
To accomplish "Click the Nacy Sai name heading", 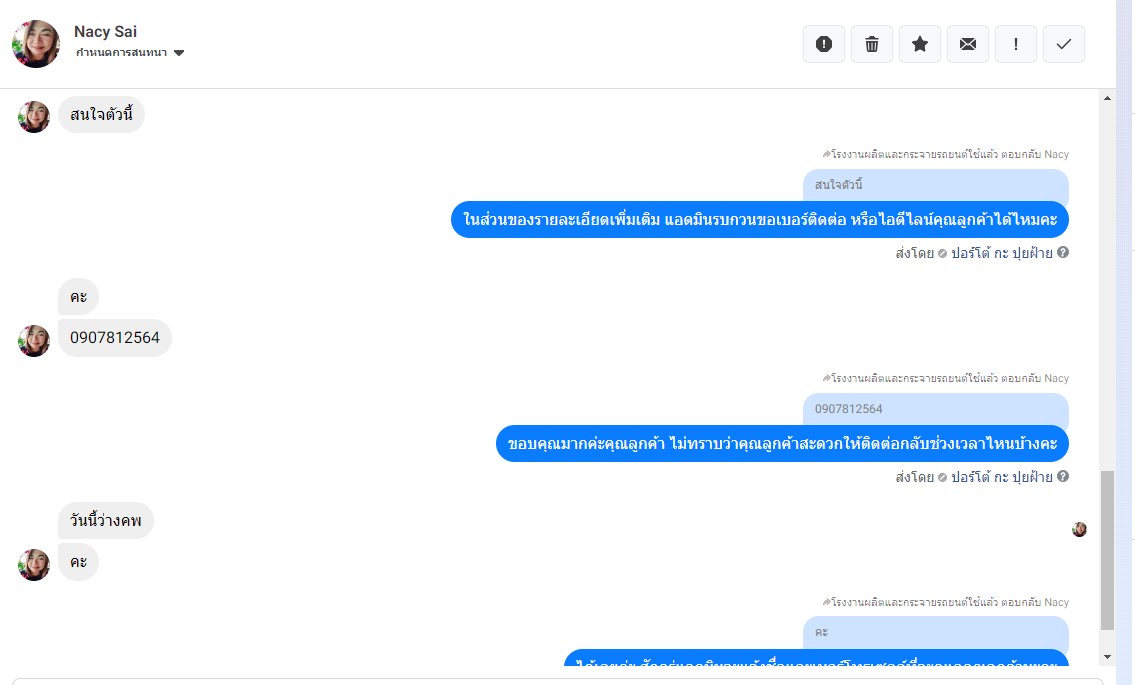I will coord(105,31).
